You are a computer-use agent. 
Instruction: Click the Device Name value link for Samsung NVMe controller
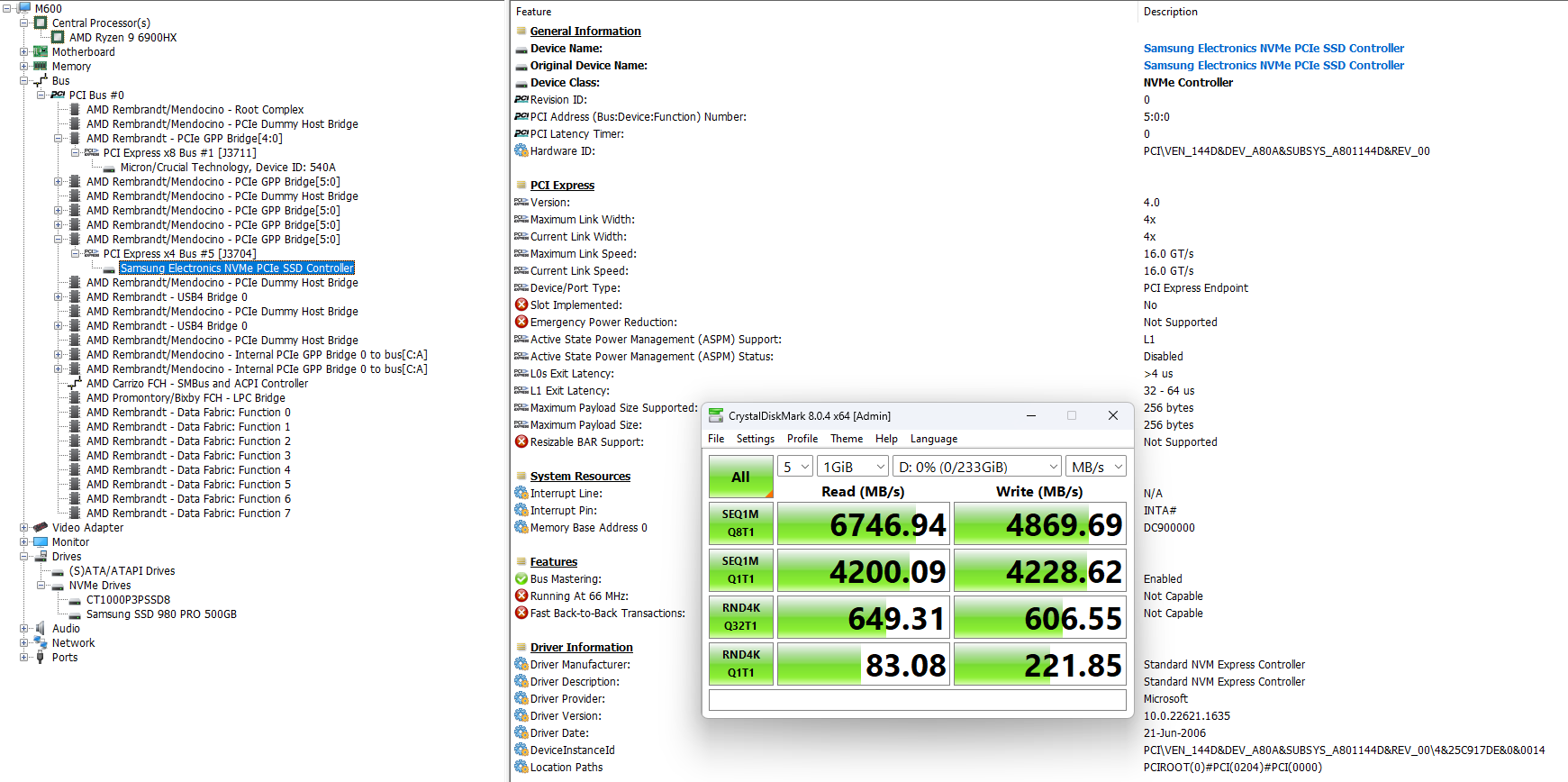tap(1273, 48)
